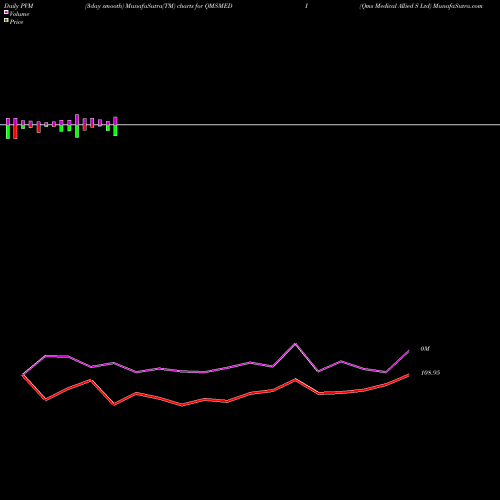Click the QMSMED chart subtitle text
The image size is (500, 500).
(159, 6)
